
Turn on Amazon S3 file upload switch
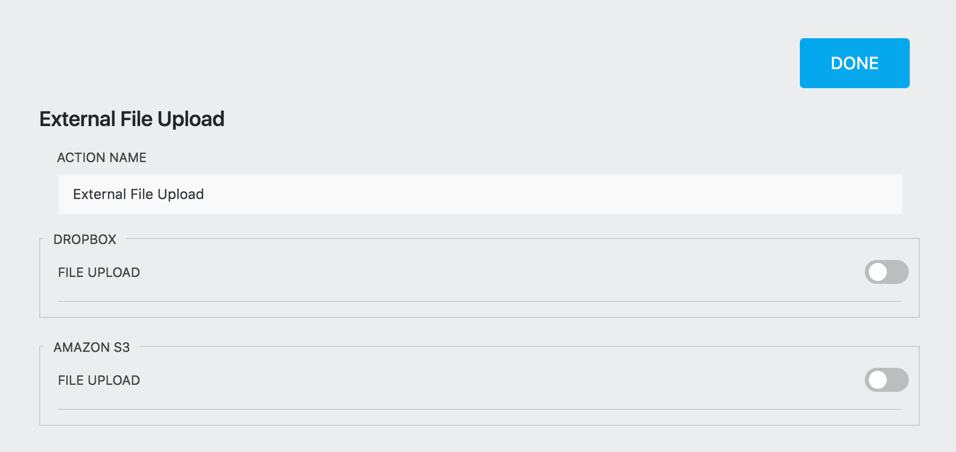[886, 380]
